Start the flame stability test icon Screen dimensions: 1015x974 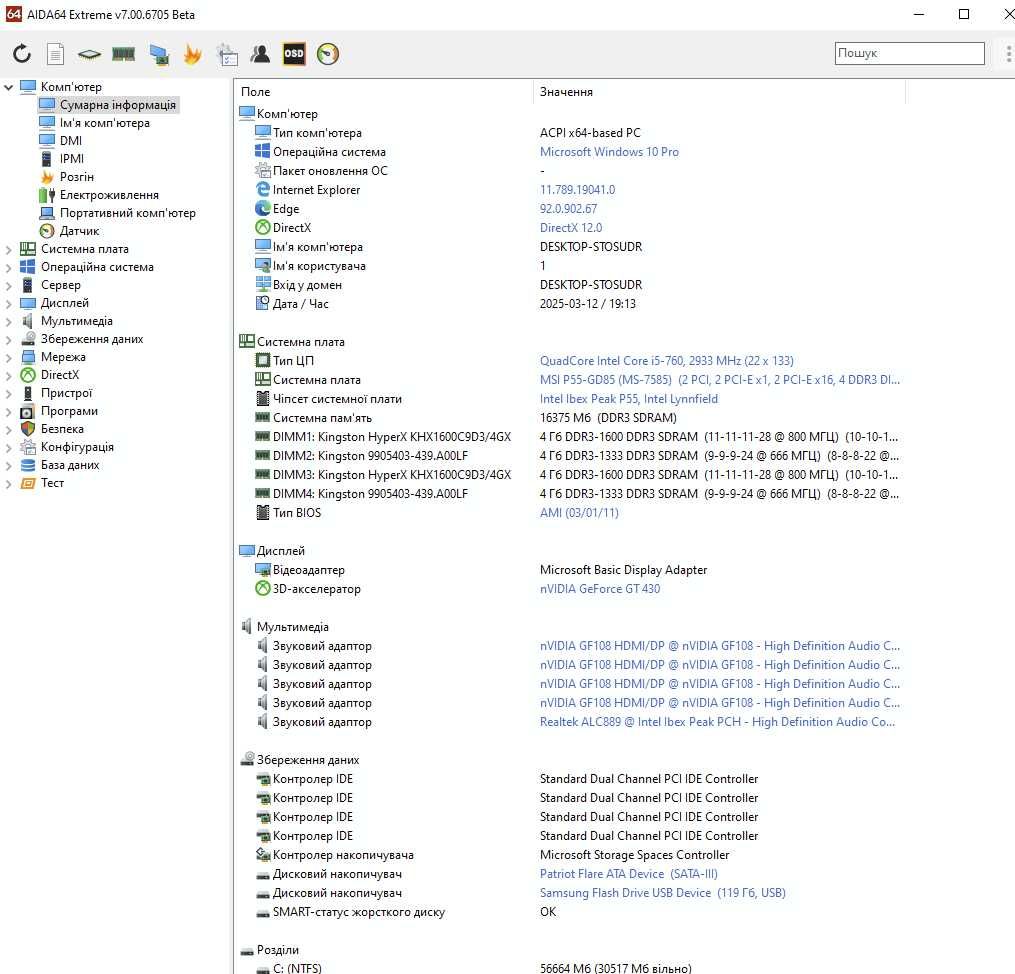pos(192,54)
